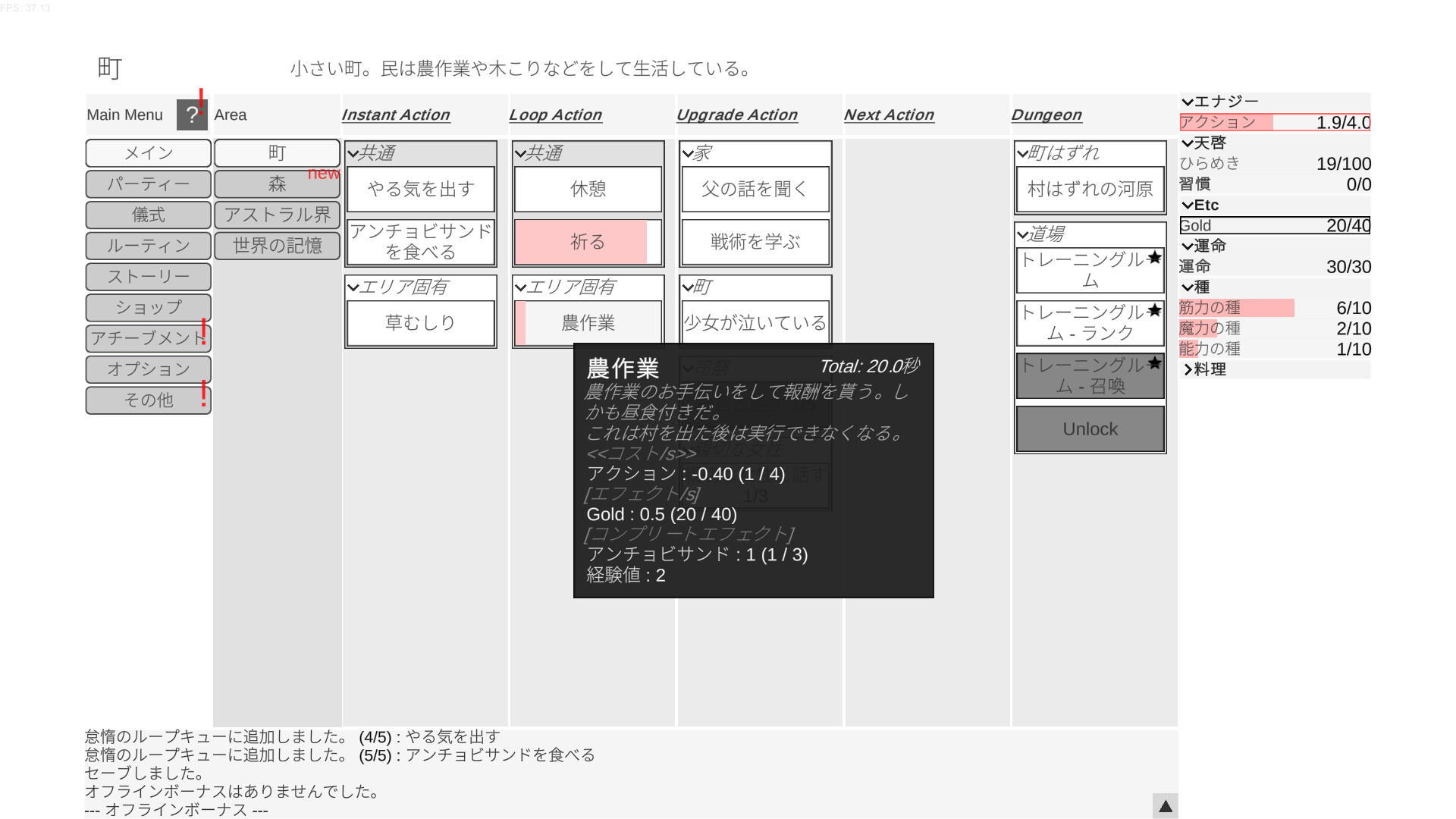Collapse the 家 upgrade group

pyautogui.click(x=688, y=153)
